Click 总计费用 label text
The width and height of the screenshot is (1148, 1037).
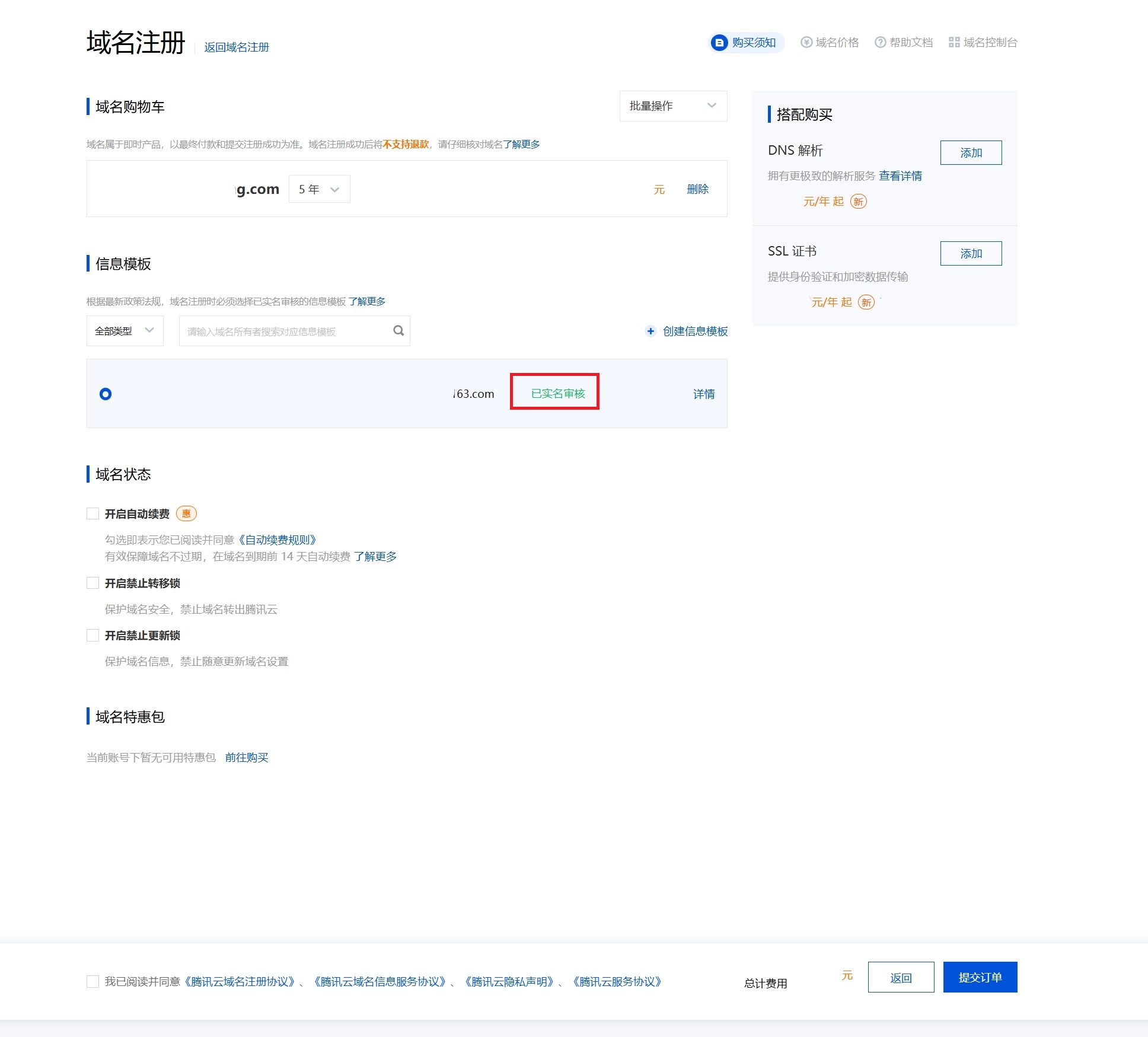(x=766, y=983)
